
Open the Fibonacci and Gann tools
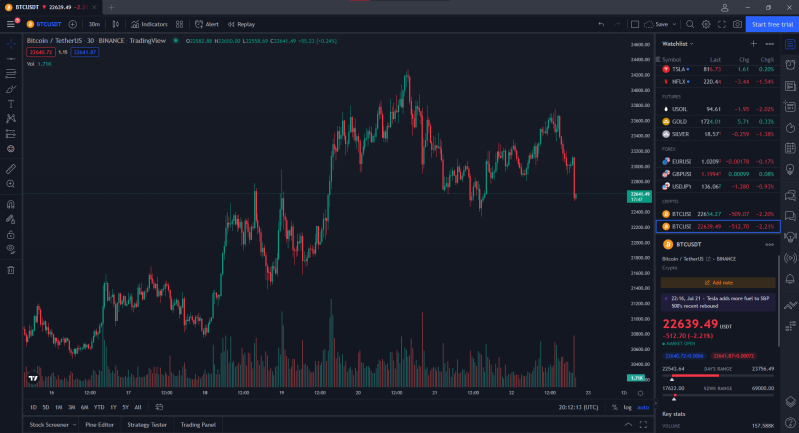point(11,74)
